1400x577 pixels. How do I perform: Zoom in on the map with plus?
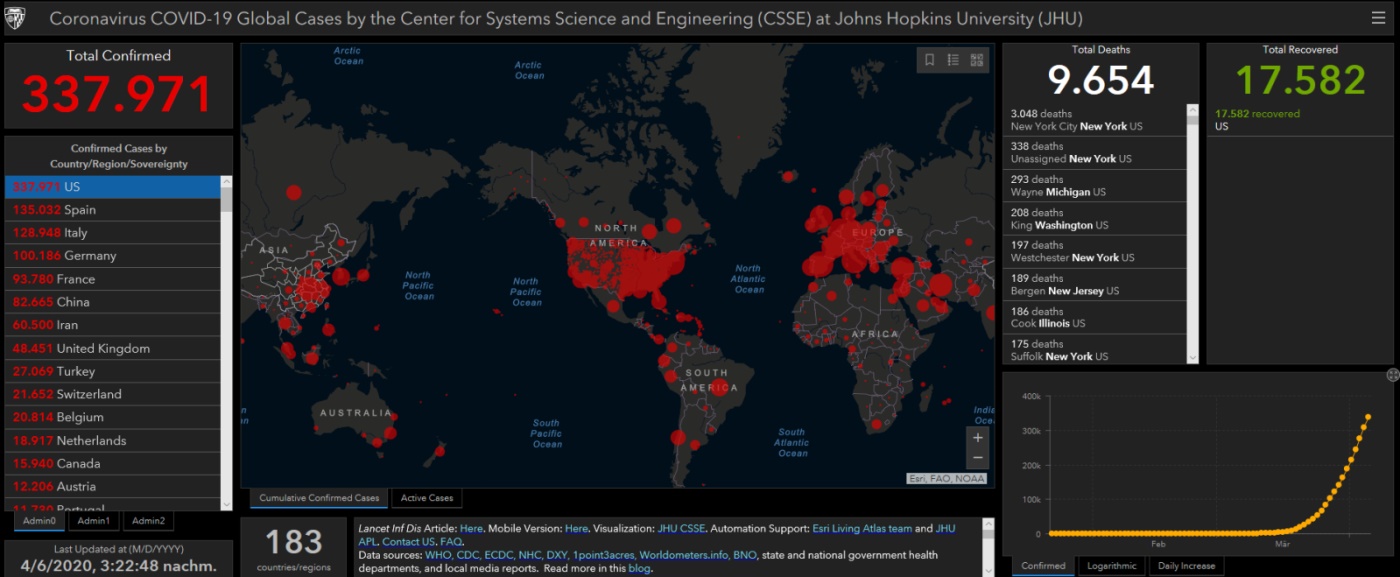click(978, 438)
